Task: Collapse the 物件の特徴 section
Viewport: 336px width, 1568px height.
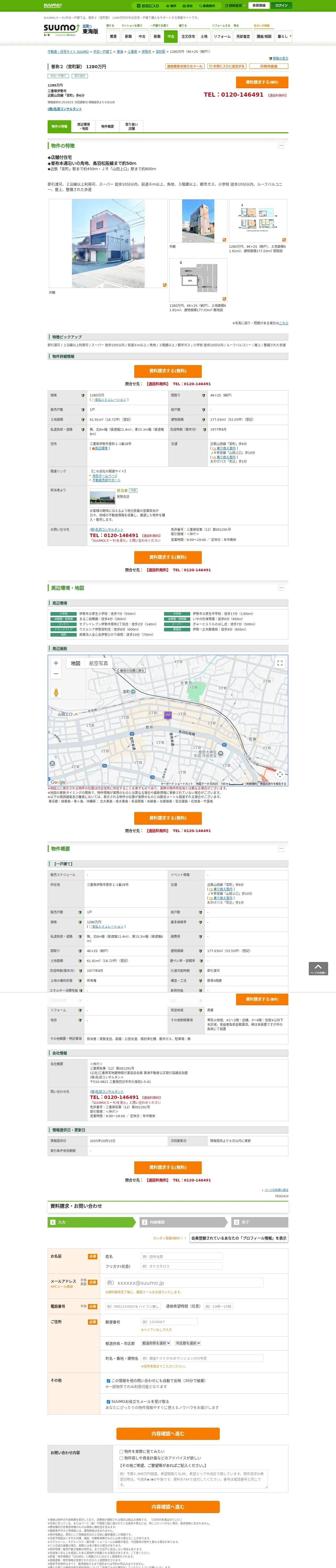Action: point(281,146)
